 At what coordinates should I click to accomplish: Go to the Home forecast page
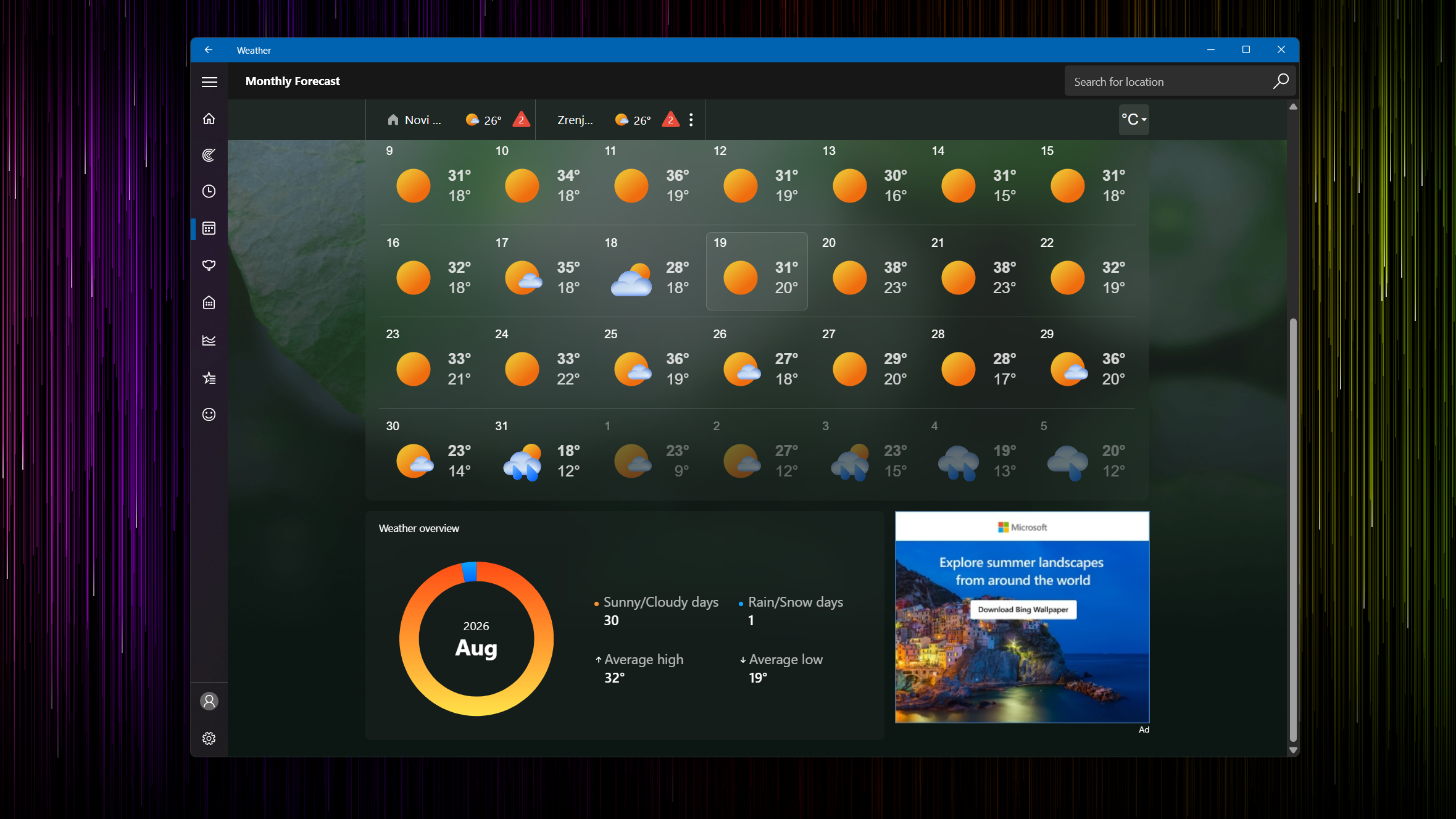(x=209, y=118)
